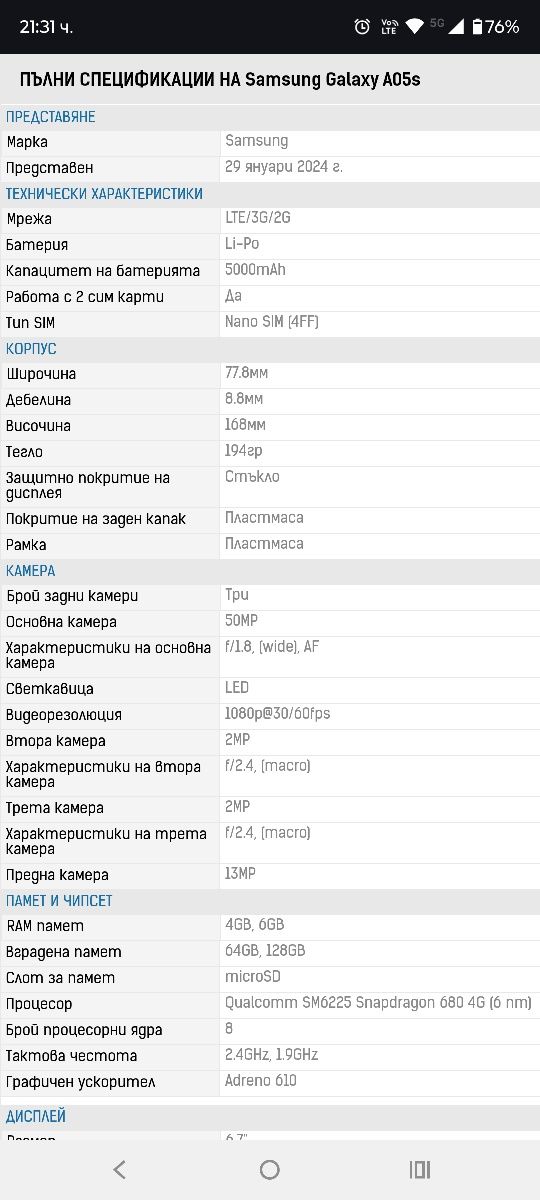Image resolution: width=540 pixels, height=1200 pixels.
Task: Tap the Android back navigation arrow
Action: coord(119,1169)
